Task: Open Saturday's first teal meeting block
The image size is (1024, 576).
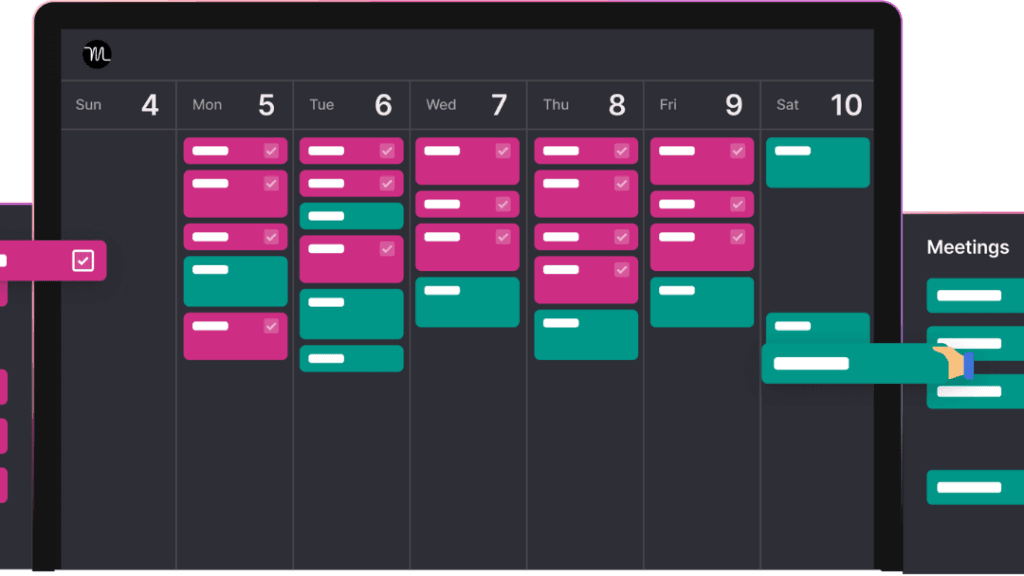Action: (x=817, y=162)
